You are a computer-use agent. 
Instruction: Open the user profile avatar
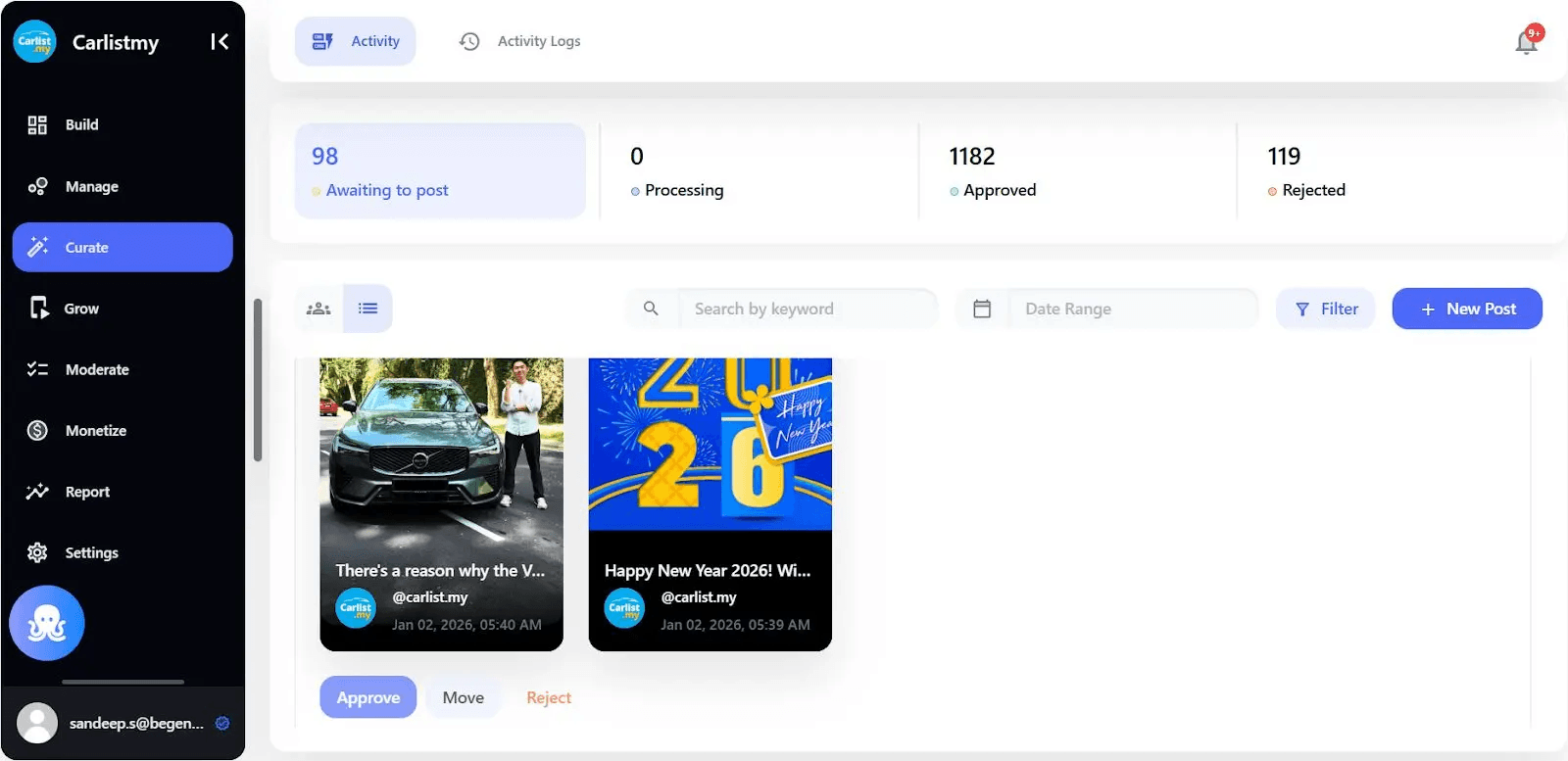click(37, 723)
